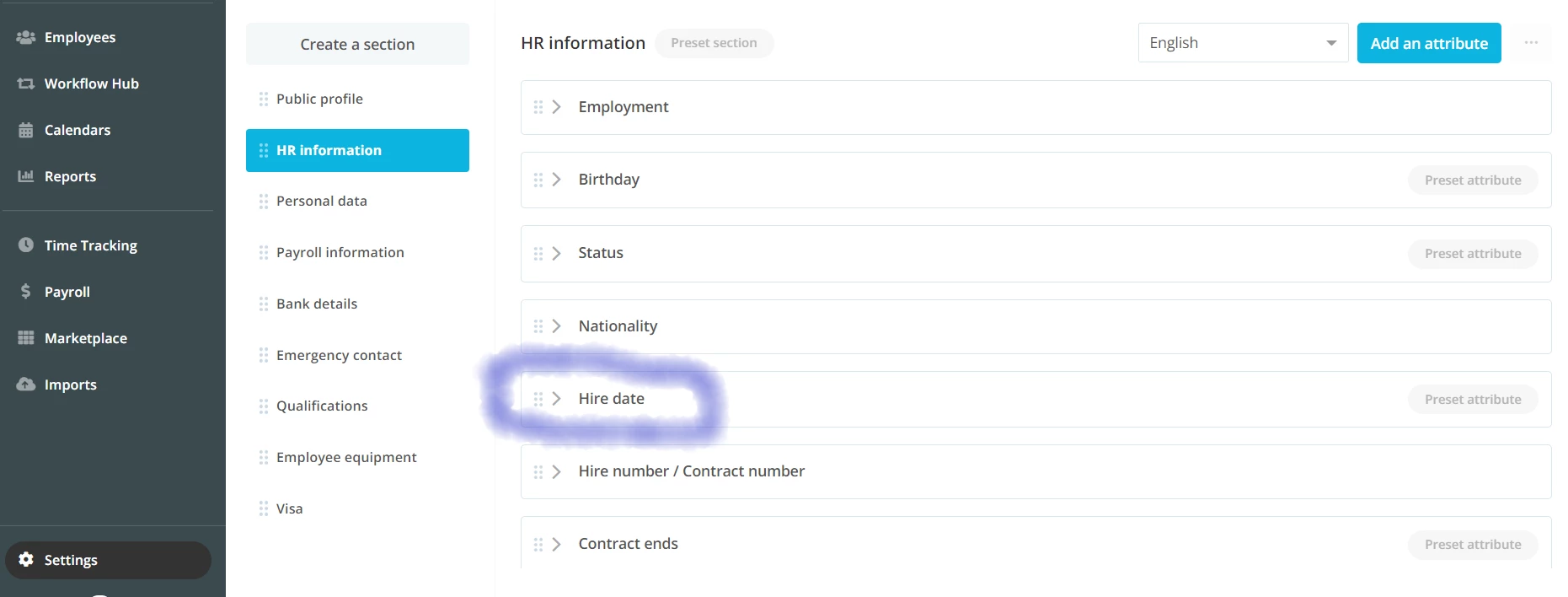The width and height of the screenshot is (1568, 597).
Task: Click the Calendars icon in sidebar
Action: click(x=26, y=130)
